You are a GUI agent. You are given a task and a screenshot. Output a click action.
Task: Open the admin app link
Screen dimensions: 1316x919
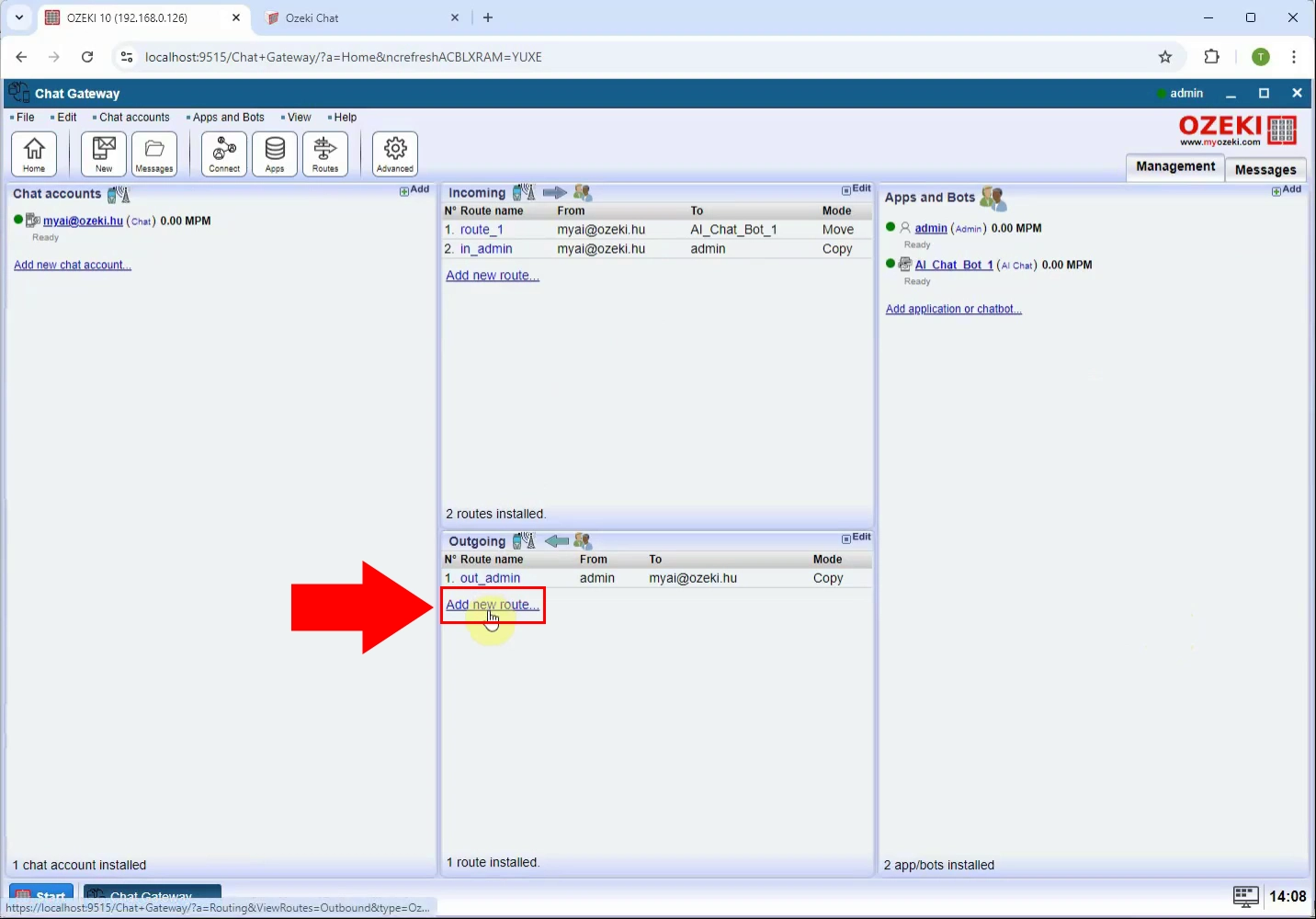click(931, 228)
